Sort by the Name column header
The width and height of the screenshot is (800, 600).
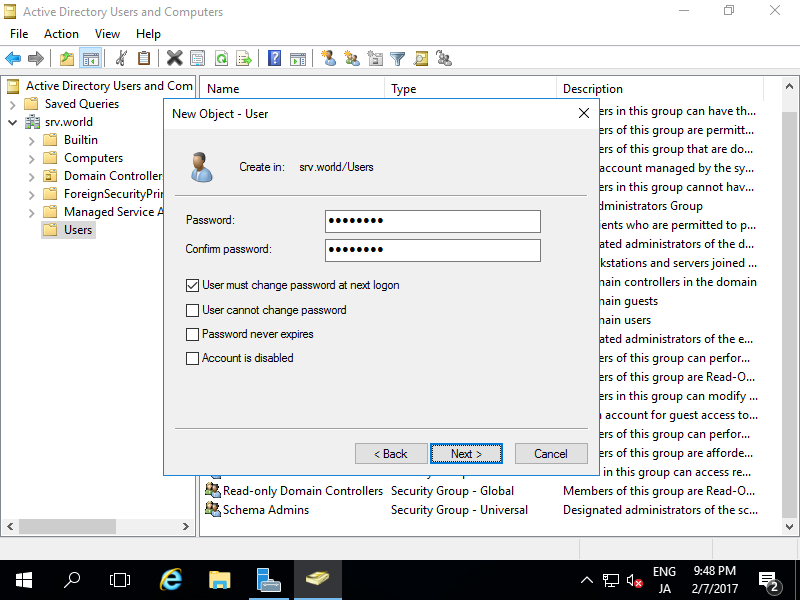[292, 89]
